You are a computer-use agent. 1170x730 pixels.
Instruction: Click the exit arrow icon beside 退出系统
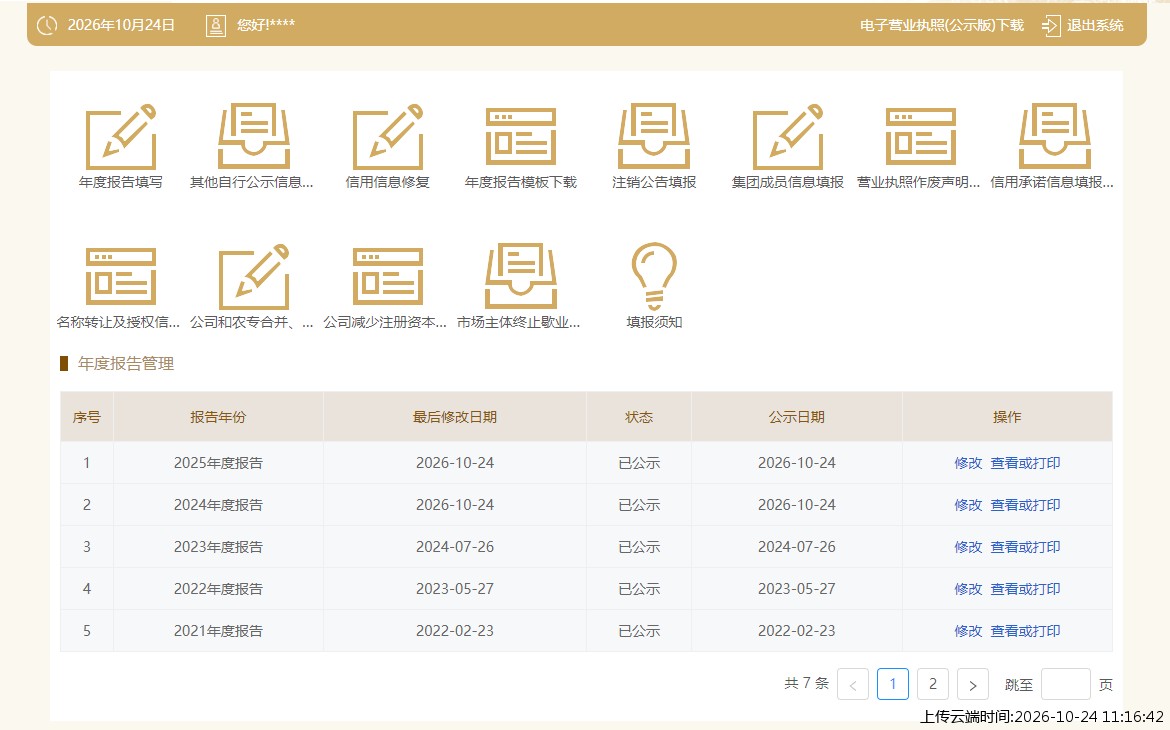[x=1051, y=25]
